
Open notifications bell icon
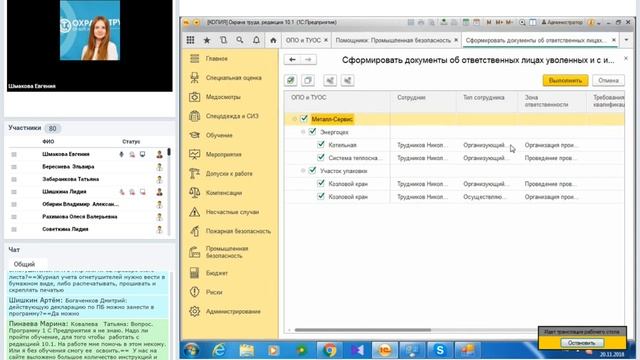tap(256, 40)
